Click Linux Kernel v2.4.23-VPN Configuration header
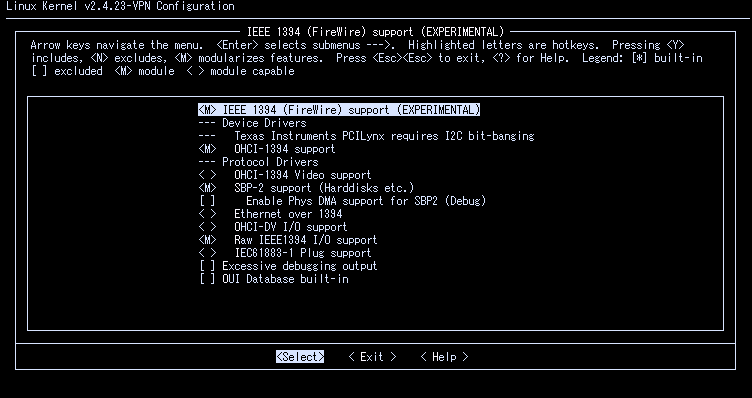Image resolution: width=752 pixels, height=398 pixels. pos(120,6)
